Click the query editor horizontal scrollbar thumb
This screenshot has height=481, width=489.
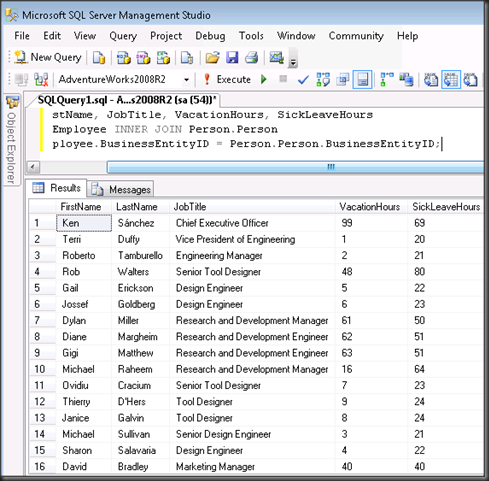(295, 167)
